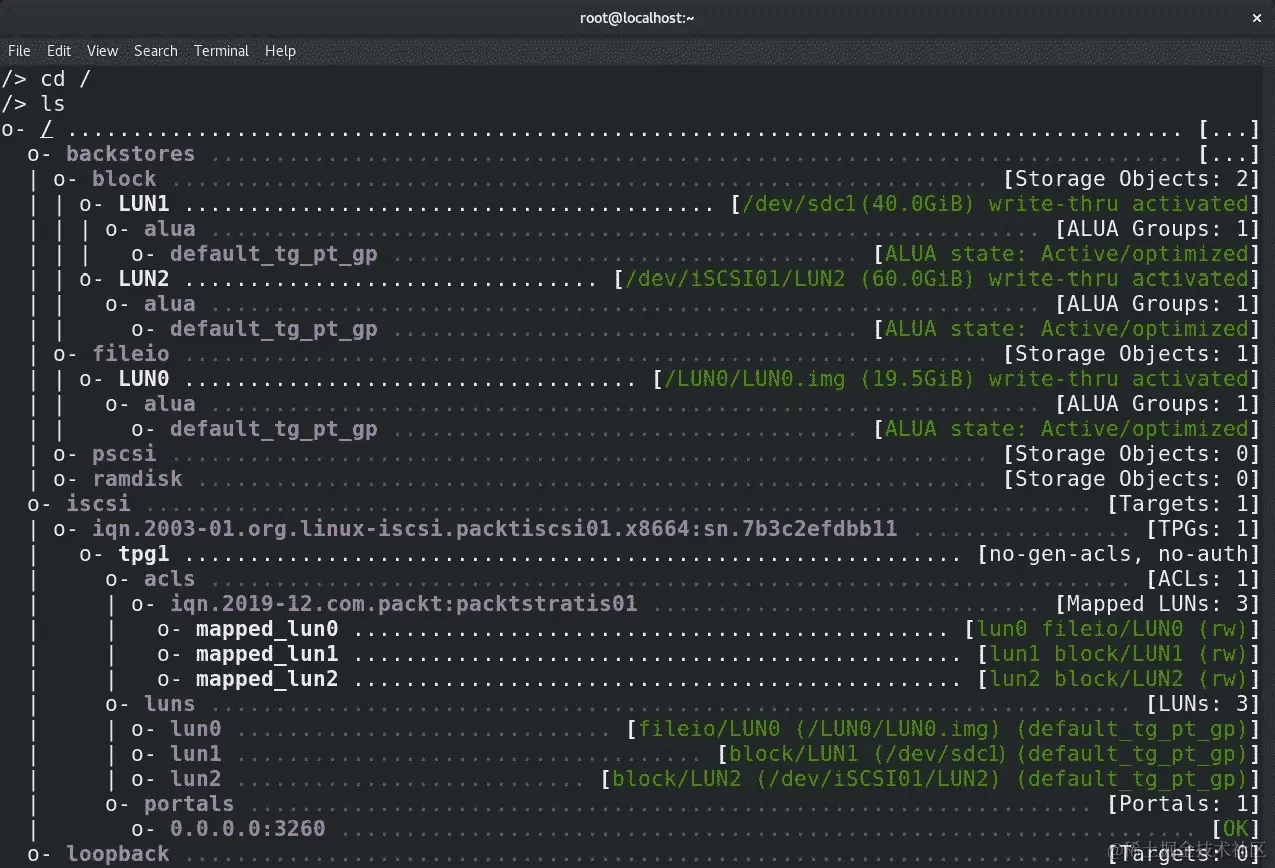Screen dimensions: 1275x868
Task: Click the 'loopback' tree entry
Action: (118, 854)
